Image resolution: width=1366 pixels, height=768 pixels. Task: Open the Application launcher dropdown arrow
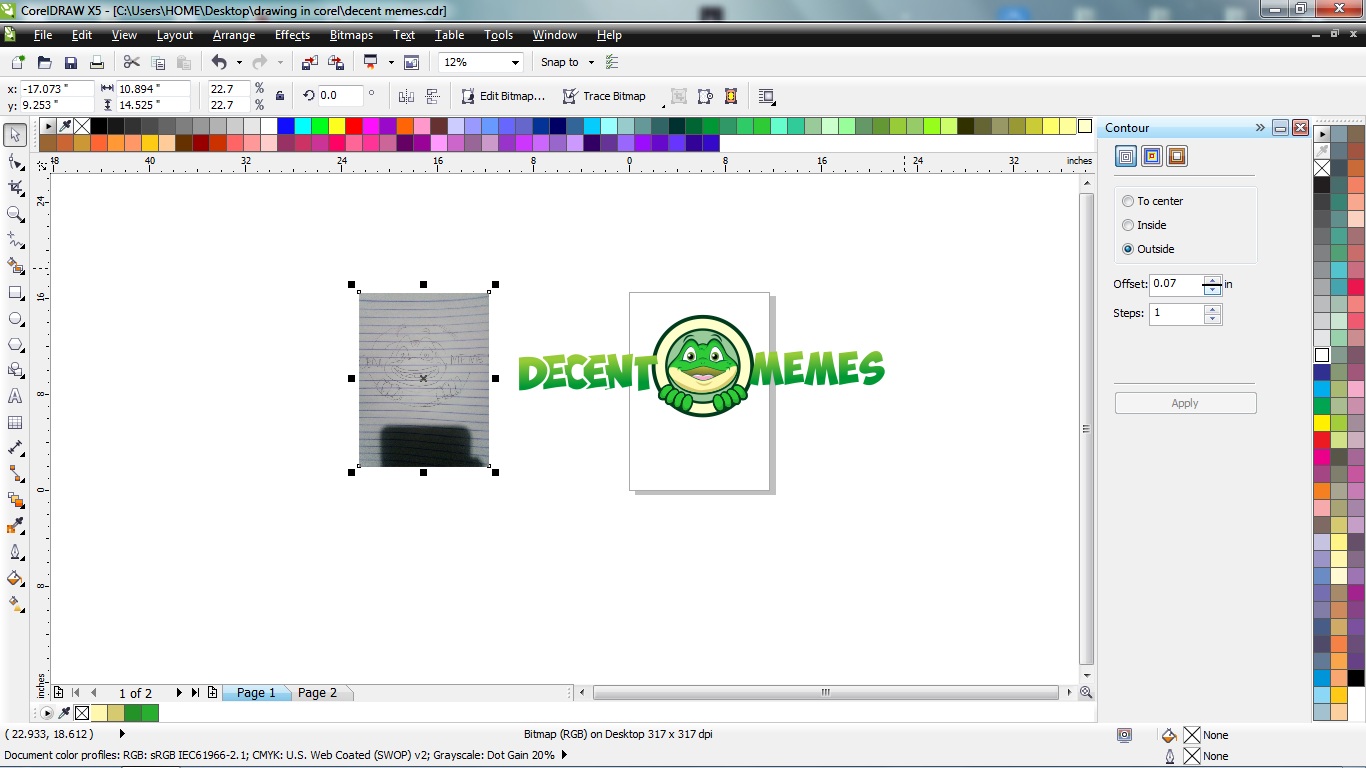(391, 62)
